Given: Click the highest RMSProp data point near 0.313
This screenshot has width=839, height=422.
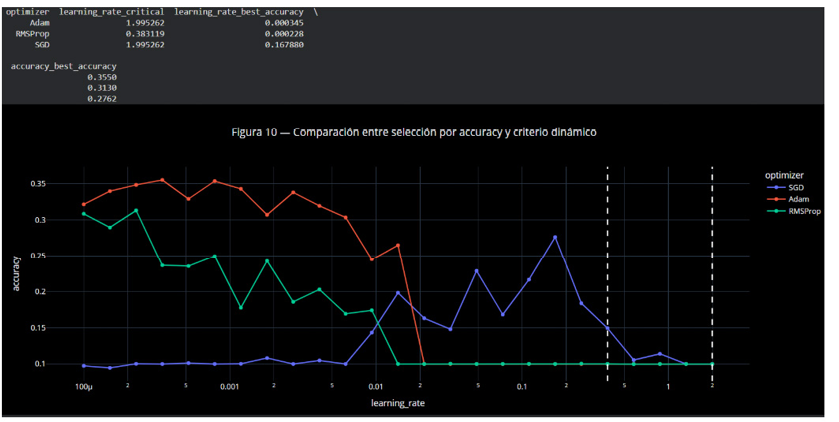Looking at the screenshot, I should click(136, 210).
